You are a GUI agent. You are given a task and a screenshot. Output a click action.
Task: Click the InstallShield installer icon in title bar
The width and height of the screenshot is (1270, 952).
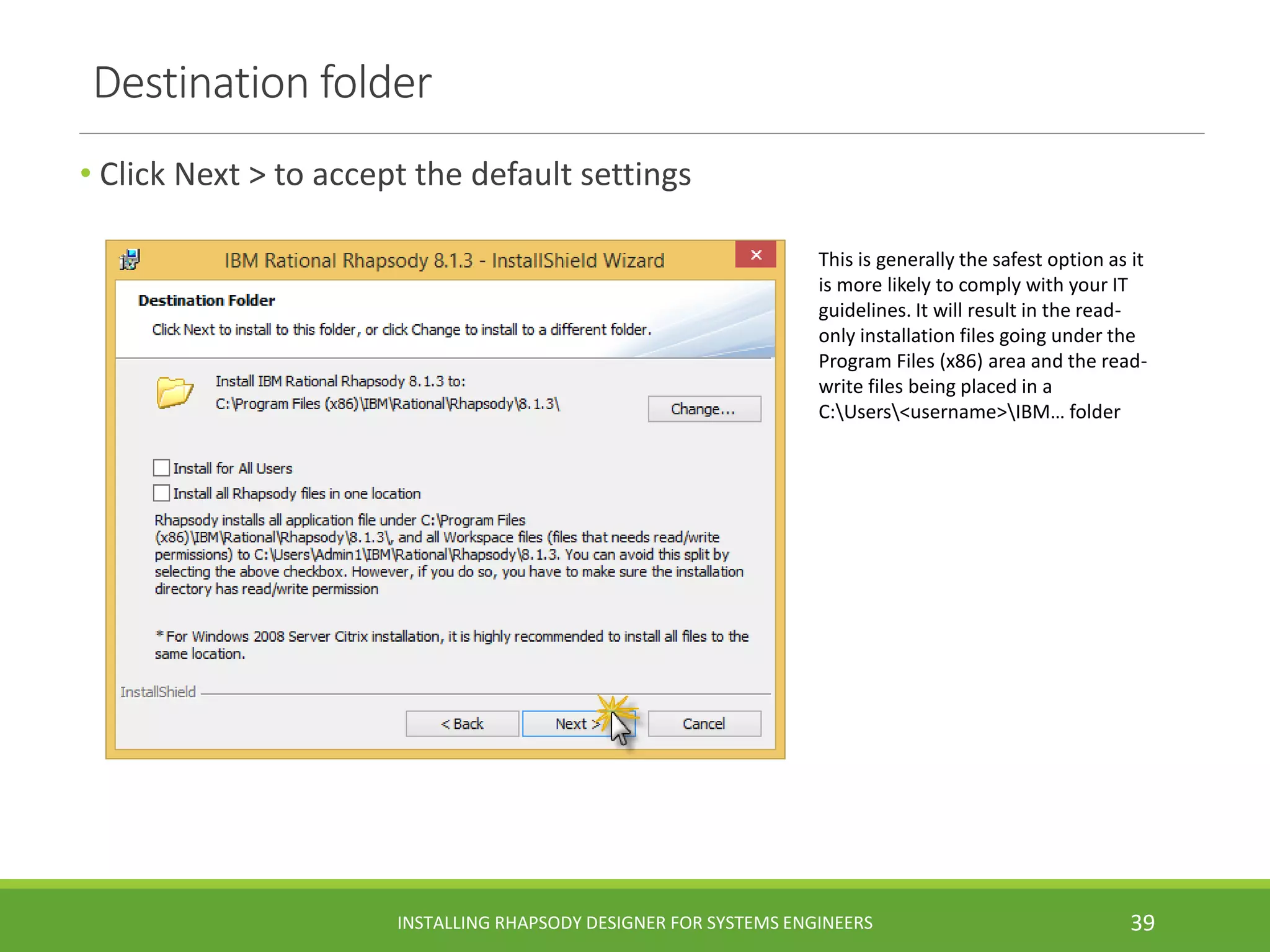[130, 260]
